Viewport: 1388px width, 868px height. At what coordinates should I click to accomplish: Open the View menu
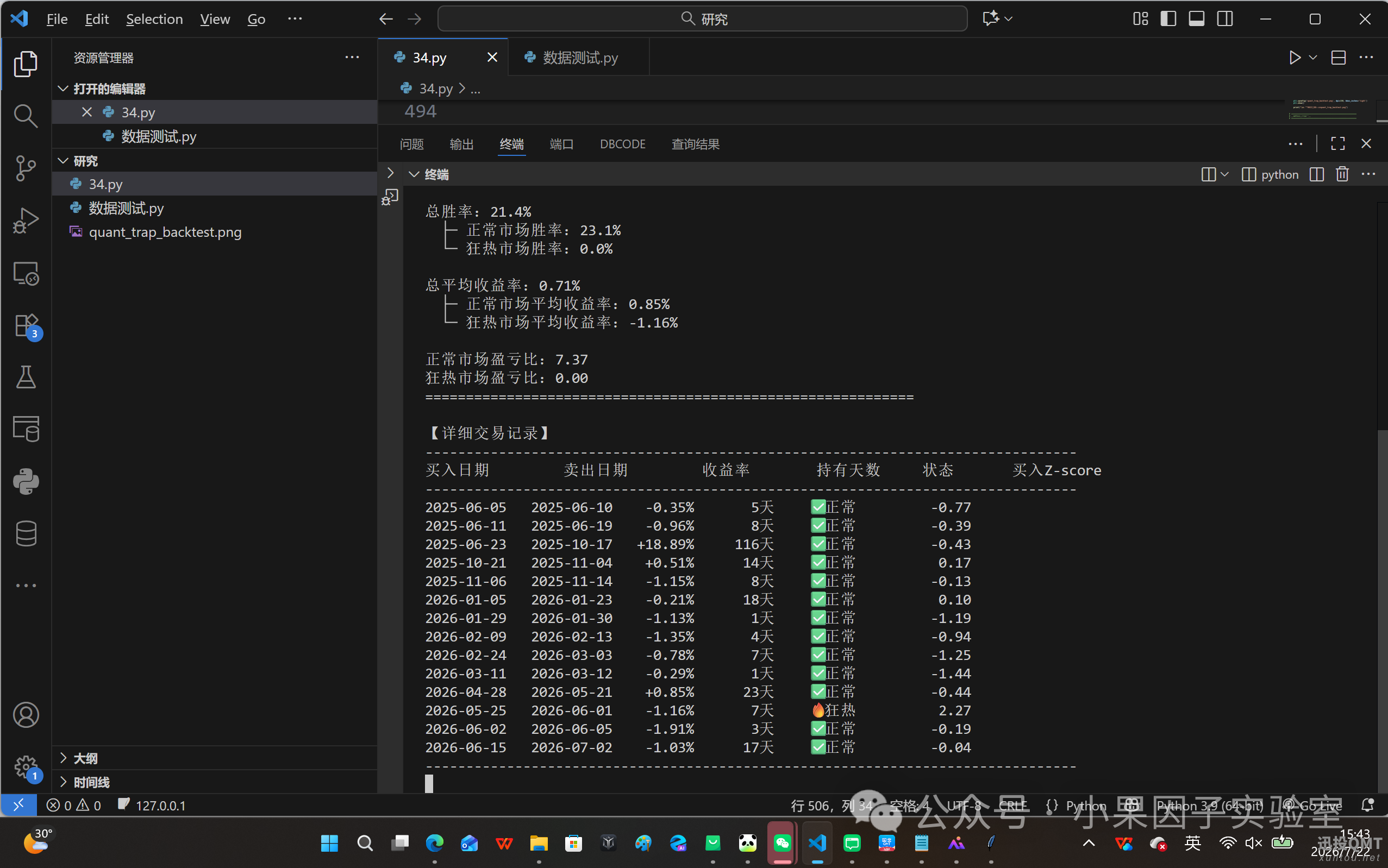[x=215, y=19]
